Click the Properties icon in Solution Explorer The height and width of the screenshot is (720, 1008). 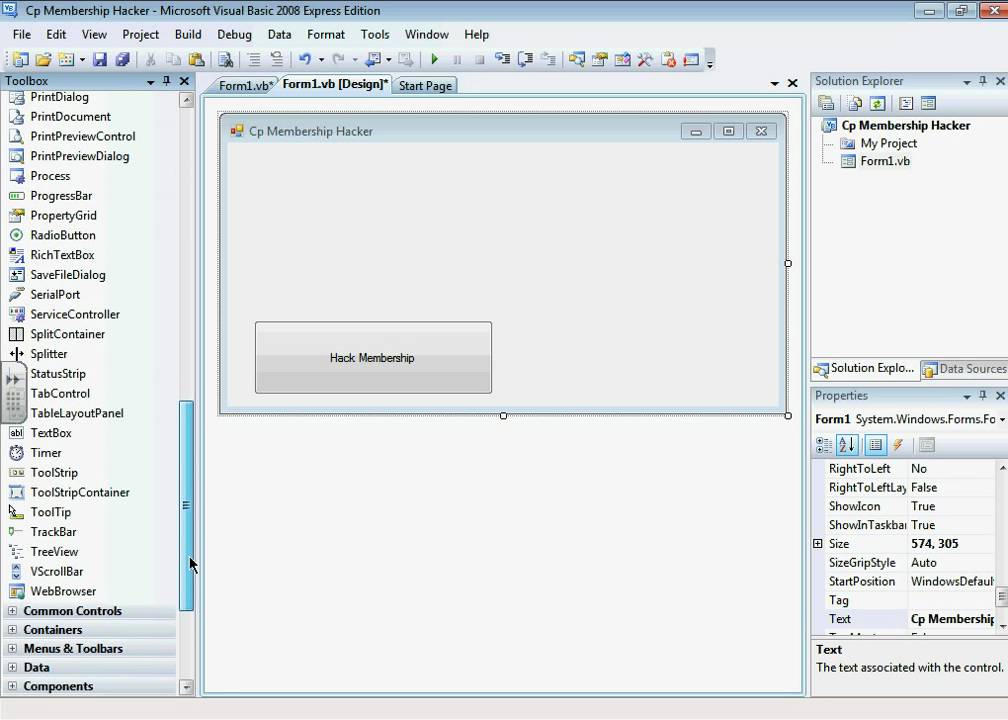[x=826, y=104]
